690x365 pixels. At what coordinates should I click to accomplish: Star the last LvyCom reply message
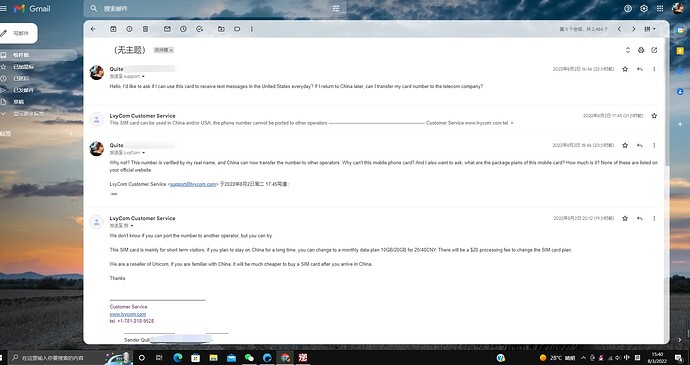tap(625, 218)
